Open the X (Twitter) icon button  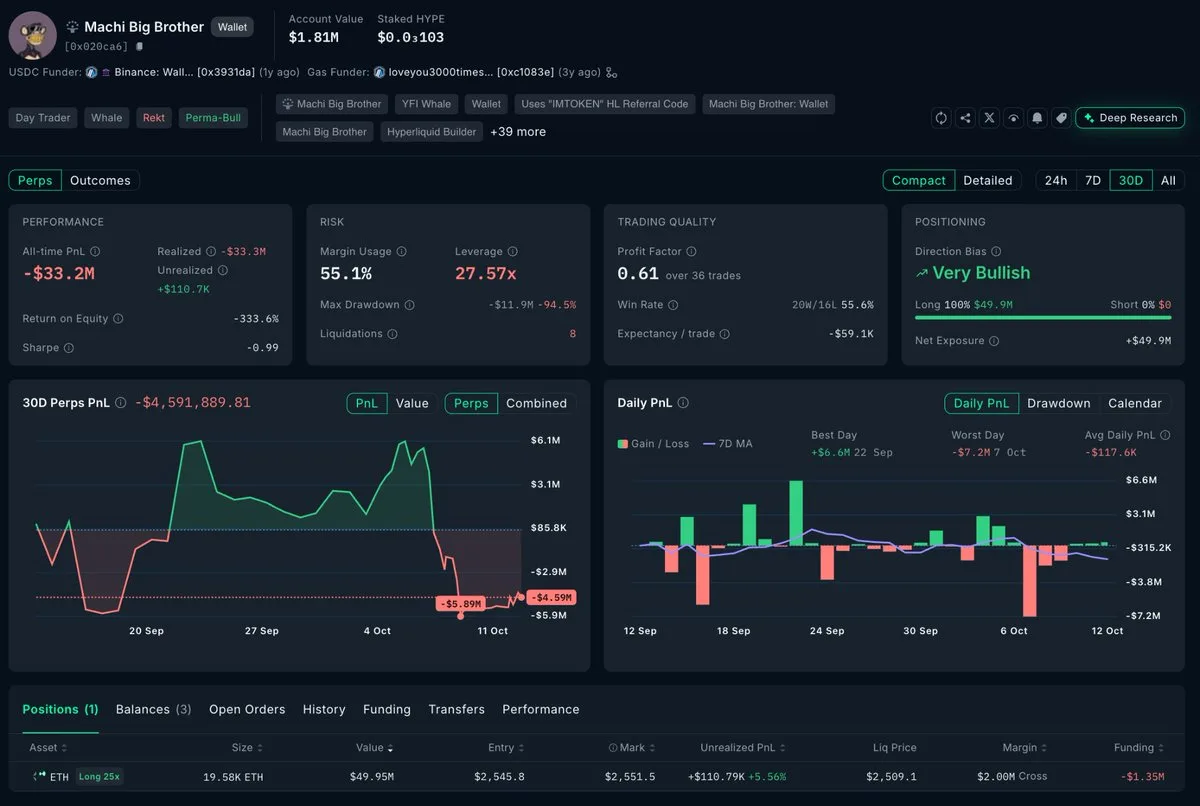[x=989, y=118]
